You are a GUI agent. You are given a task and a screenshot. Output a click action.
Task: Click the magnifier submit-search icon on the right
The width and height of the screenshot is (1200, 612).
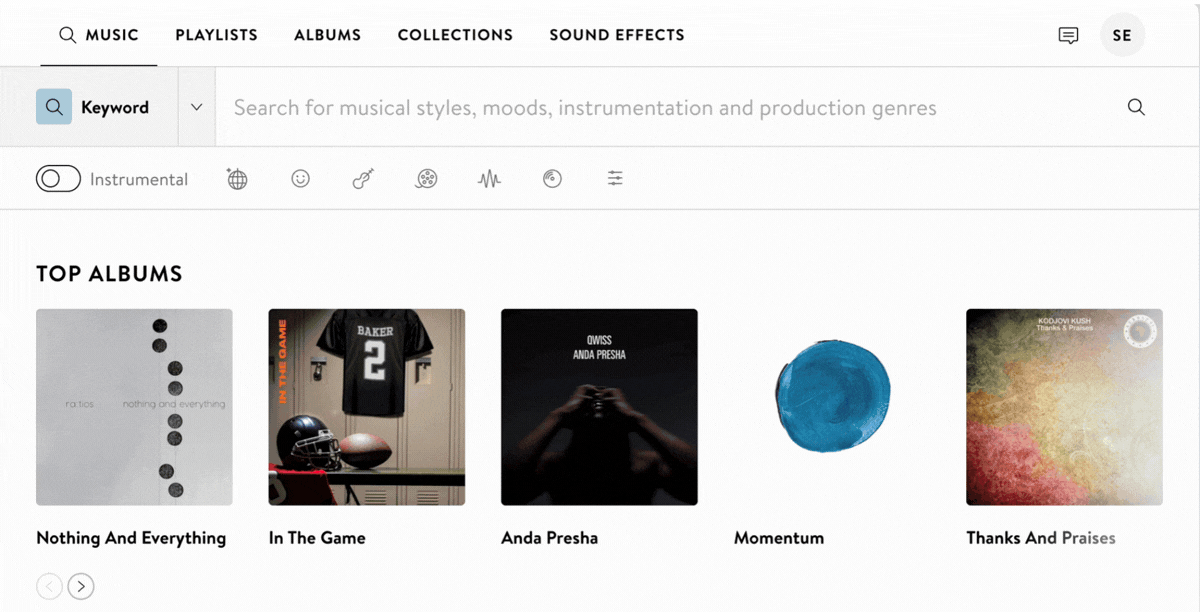pyautogui.click(x=1136, y=107)
